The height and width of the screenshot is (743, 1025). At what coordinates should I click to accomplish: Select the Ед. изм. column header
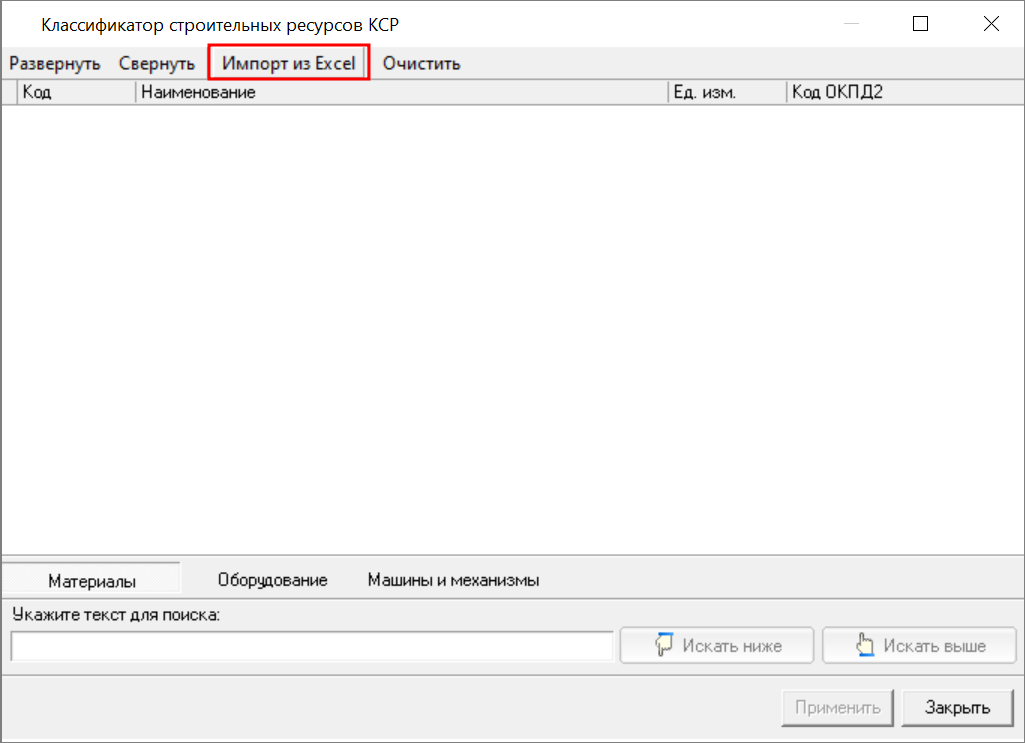pos(726,93)
